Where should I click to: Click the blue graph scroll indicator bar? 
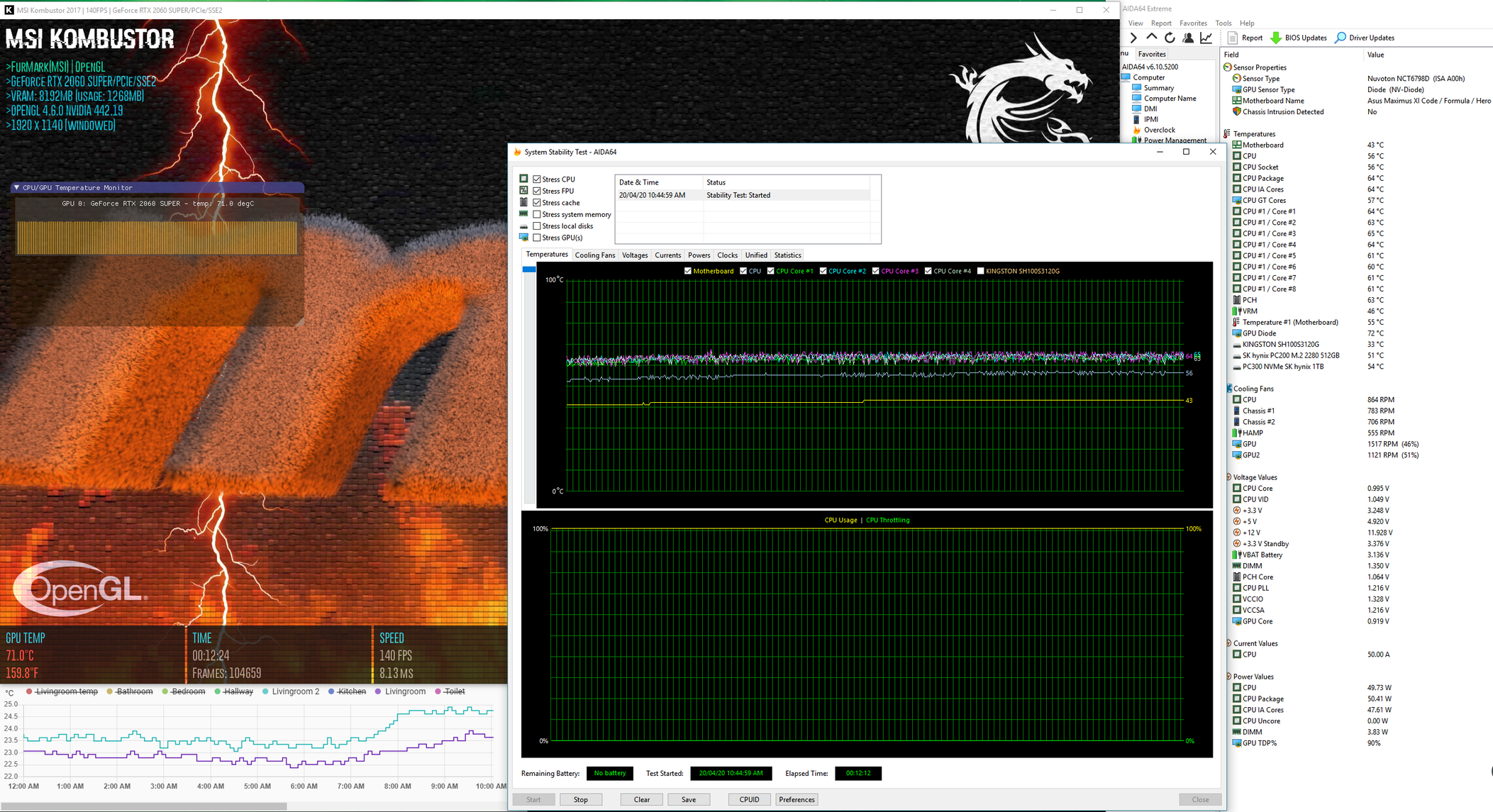tap(529, 269)
